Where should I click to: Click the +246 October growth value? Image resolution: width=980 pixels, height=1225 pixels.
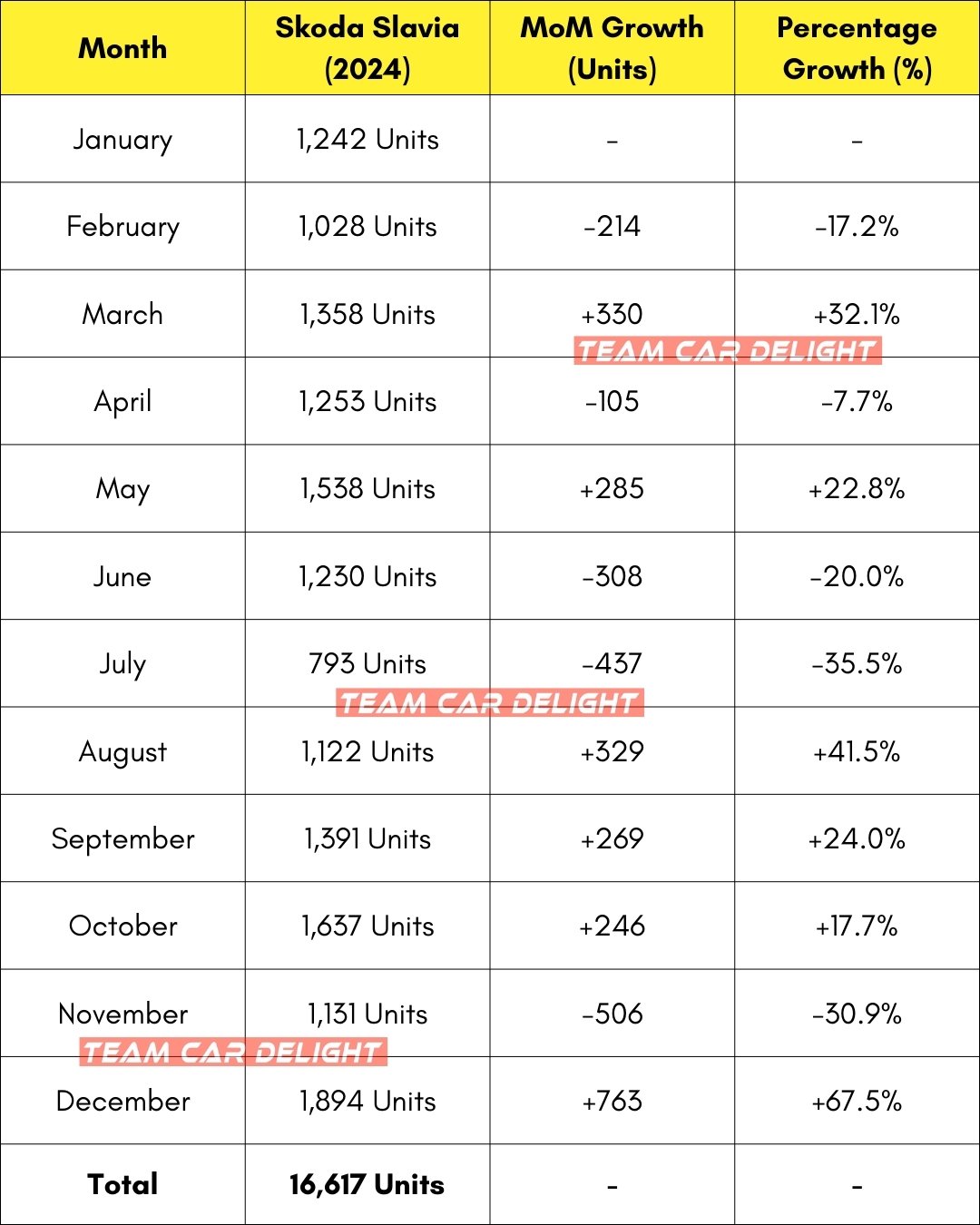(612, 926)
